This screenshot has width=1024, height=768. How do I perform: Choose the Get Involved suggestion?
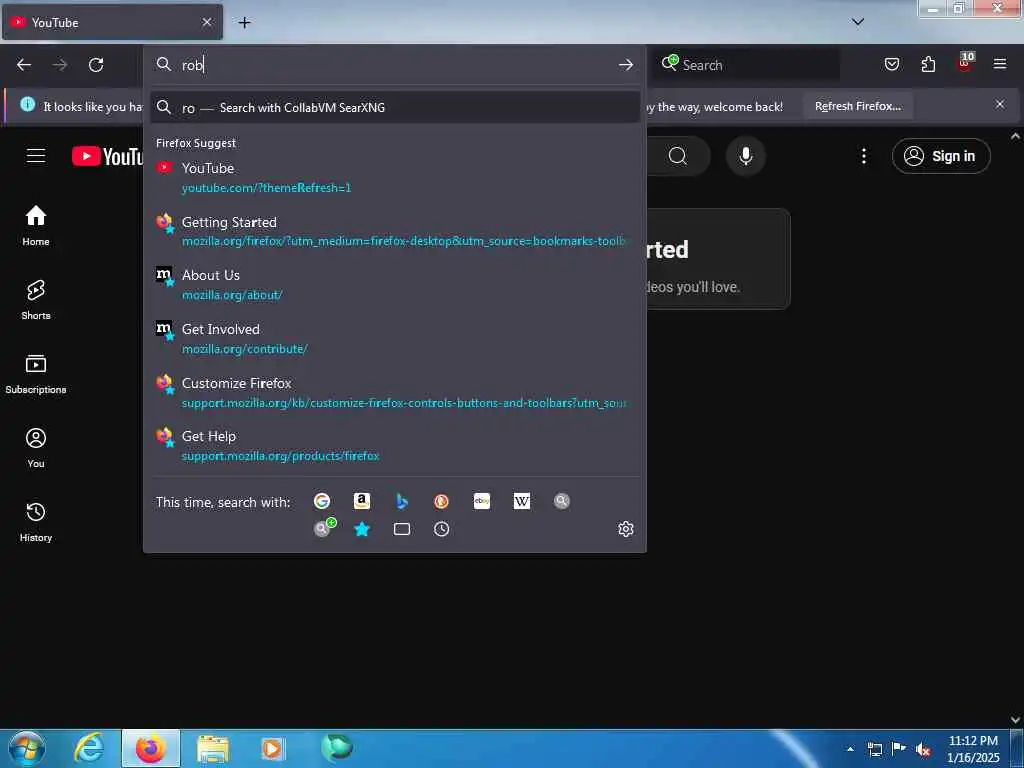click(x=394, y=338)
